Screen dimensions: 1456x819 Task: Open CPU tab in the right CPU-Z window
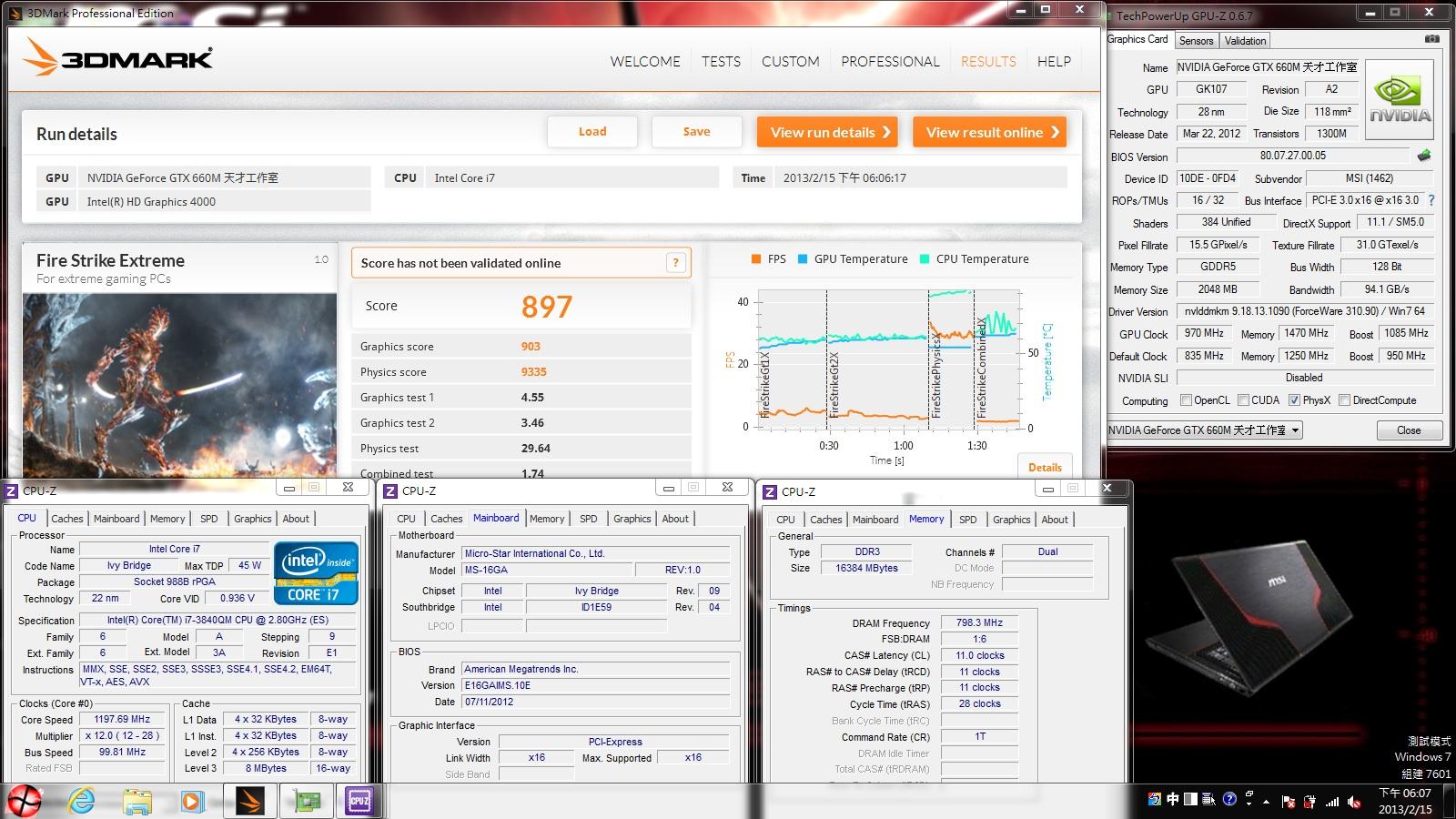785,520
